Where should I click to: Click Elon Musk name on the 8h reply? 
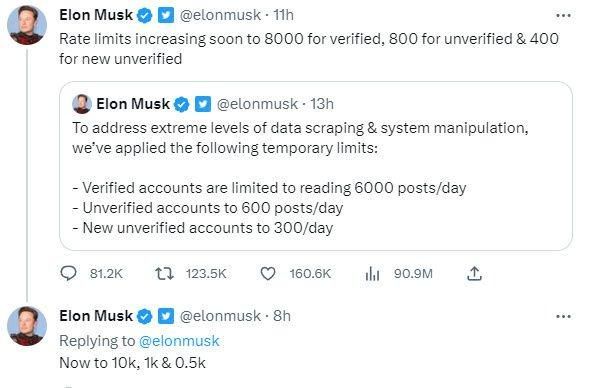click(96, 316)
